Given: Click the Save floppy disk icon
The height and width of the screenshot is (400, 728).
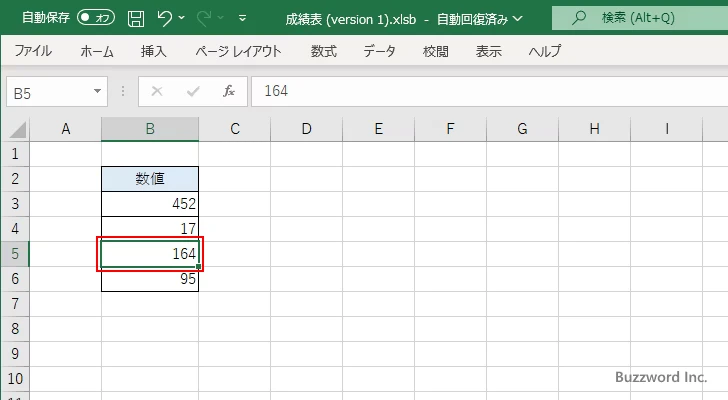Looking at the screenshot, I should click(136, 19).
